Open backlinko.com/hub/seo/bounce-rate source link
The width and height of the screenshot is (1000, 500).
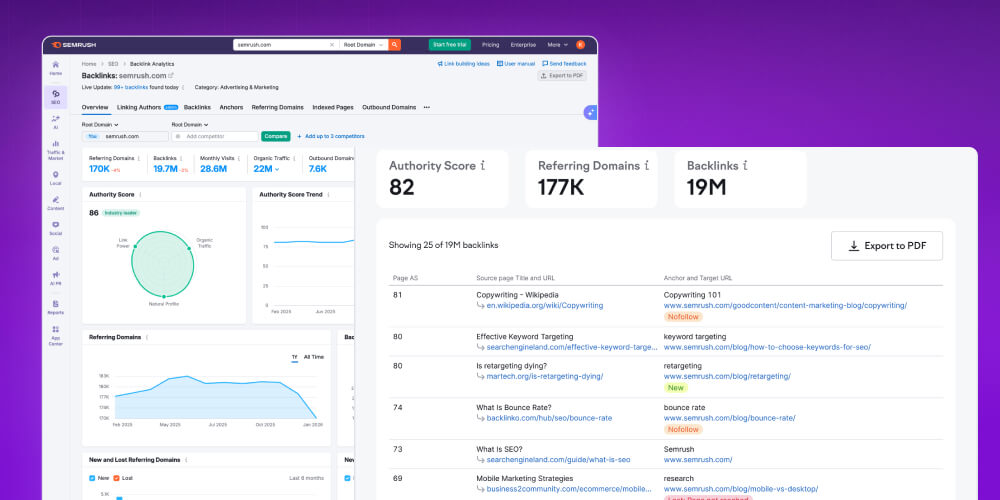point(549,418)
